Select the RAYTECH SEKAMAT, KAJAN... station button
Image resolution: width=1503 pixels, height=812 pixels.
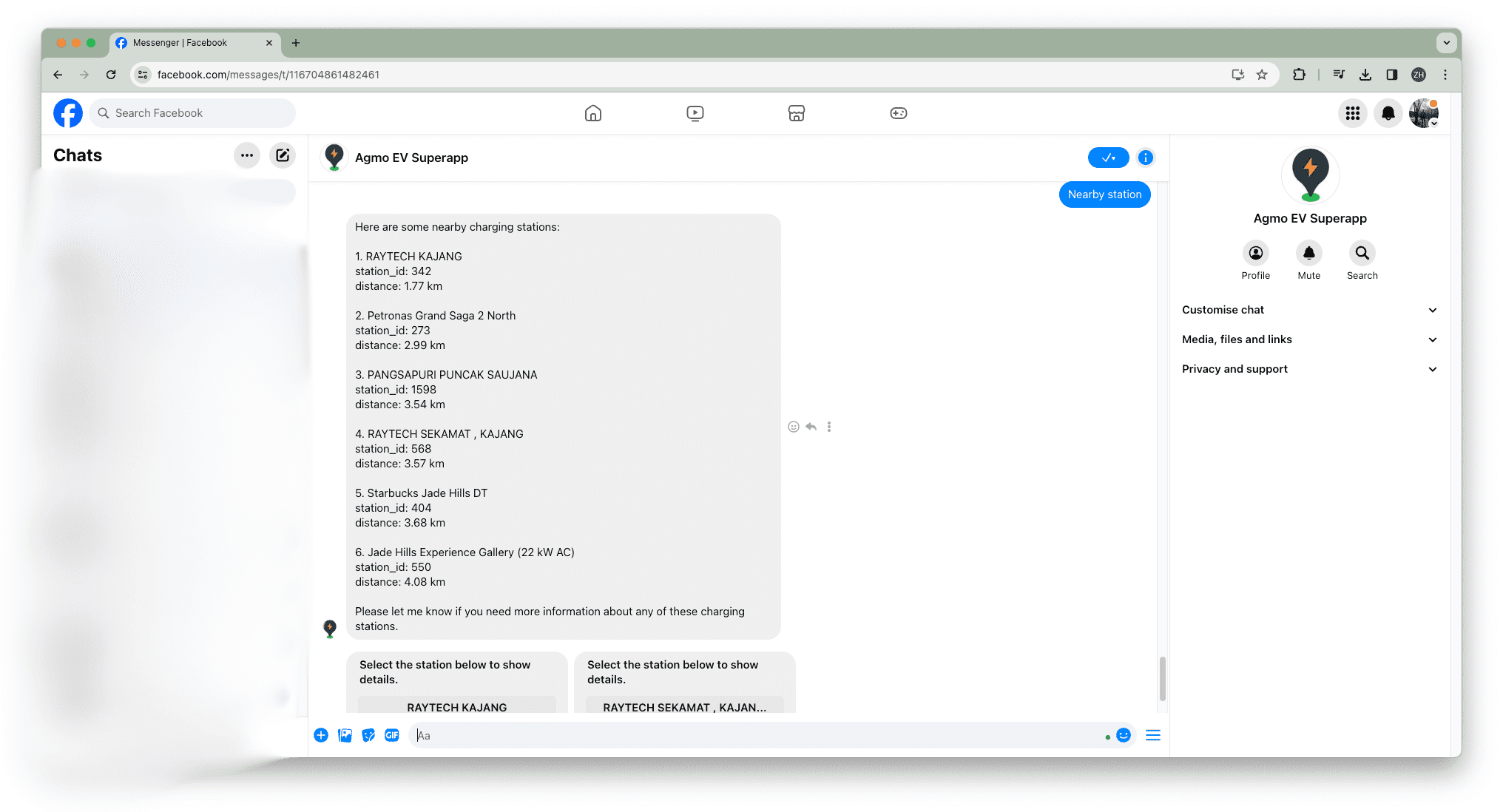click(x=685, y=706)
